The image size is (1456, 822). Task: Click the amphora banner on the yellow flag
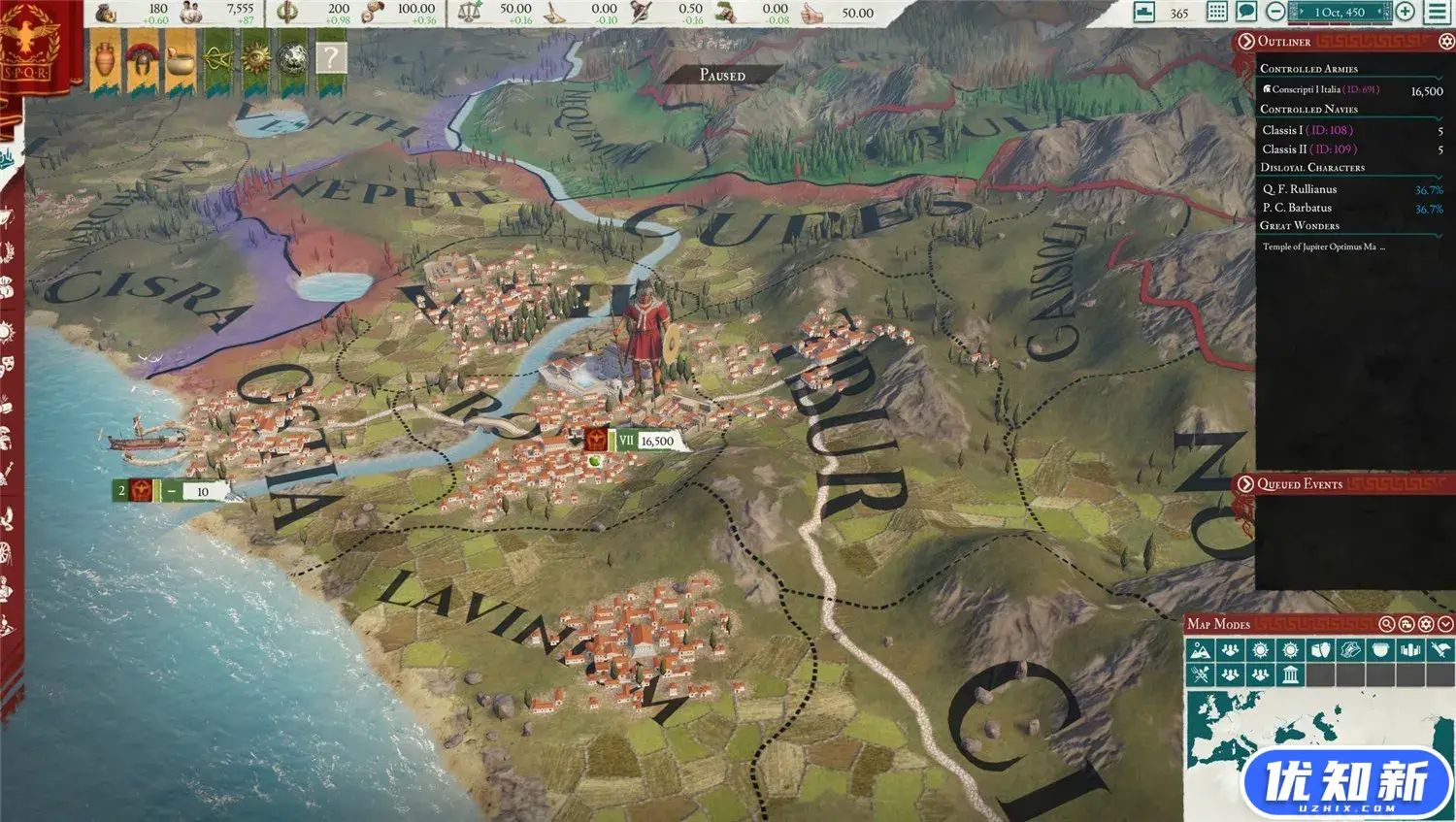[105, 61]
